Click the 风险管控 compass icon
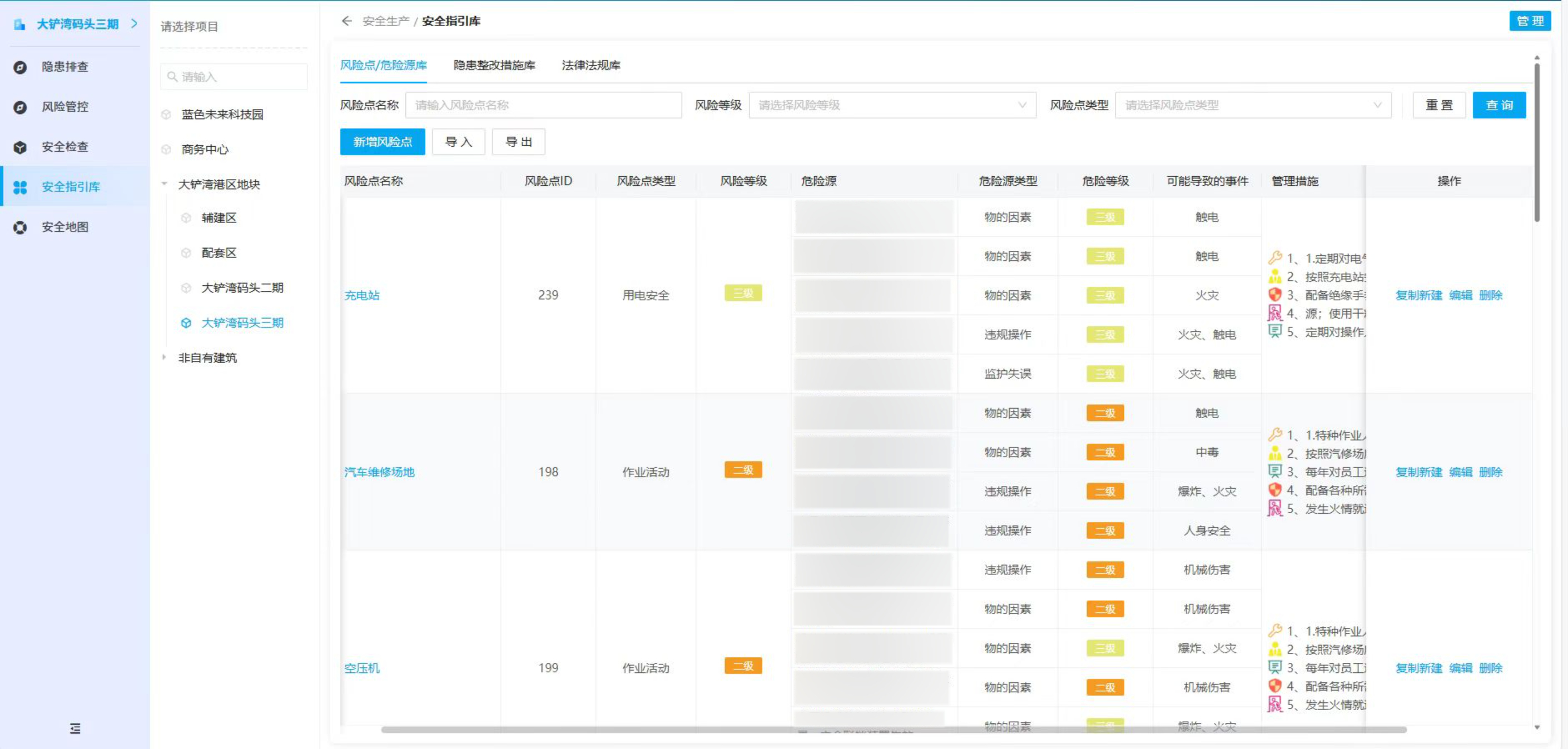The height and width of the screenshot is (749, 1568). [x=20, y=107]
